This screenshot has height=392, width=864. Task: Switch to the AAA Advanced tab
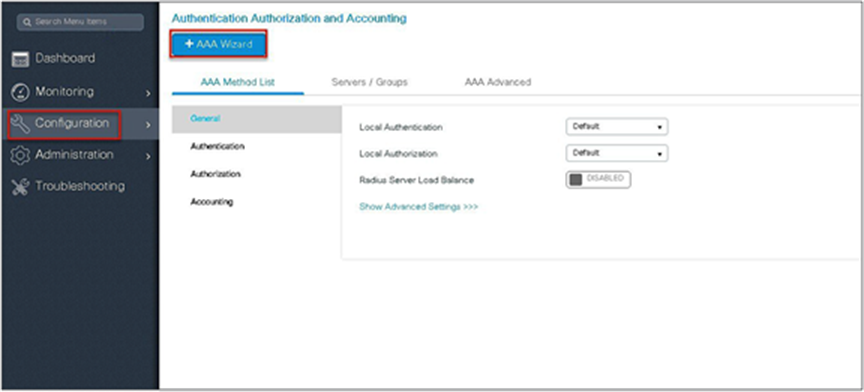(x=498, y=82)
